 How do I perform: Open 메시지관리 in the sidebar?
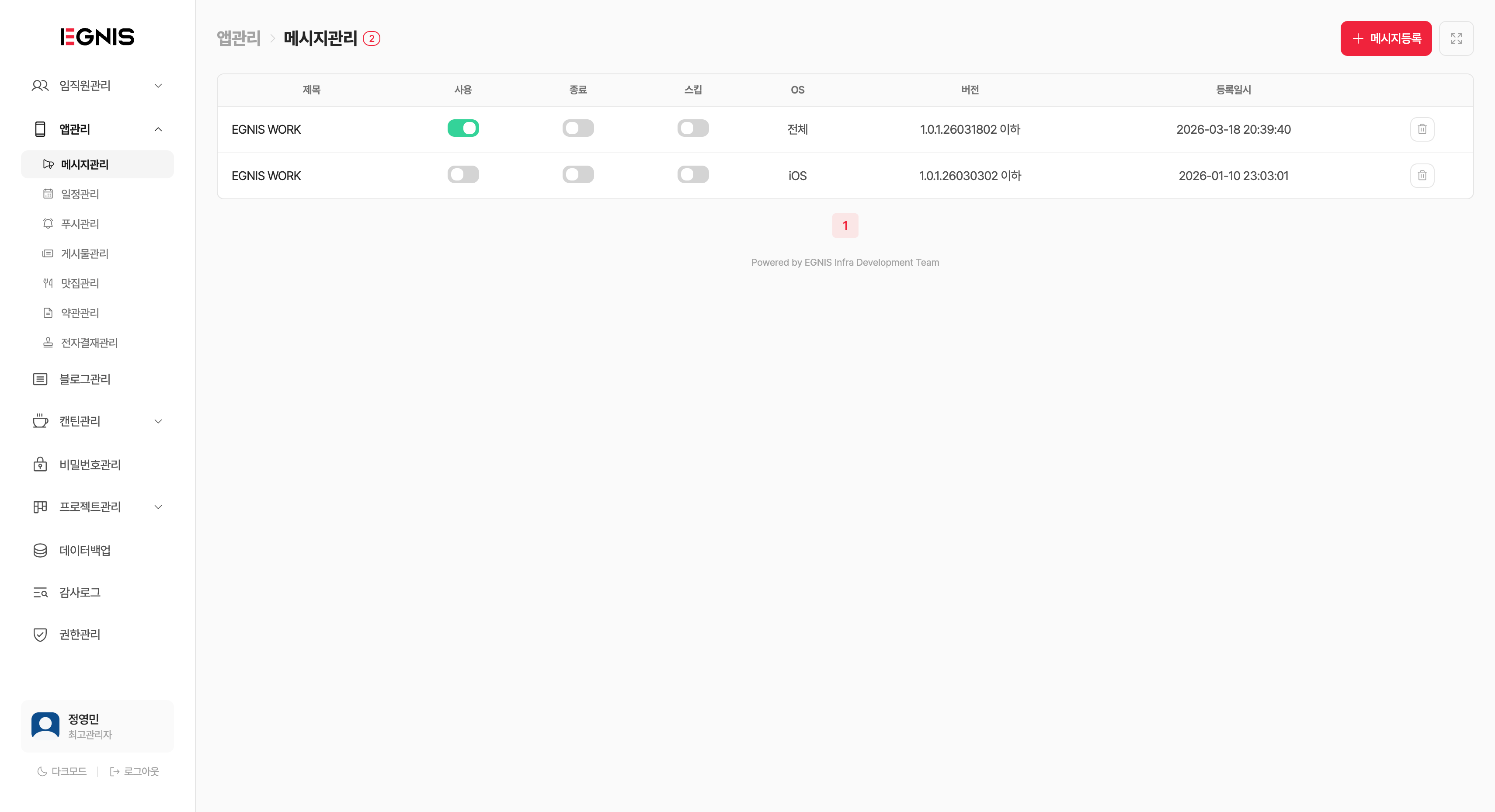pos(97,164)
